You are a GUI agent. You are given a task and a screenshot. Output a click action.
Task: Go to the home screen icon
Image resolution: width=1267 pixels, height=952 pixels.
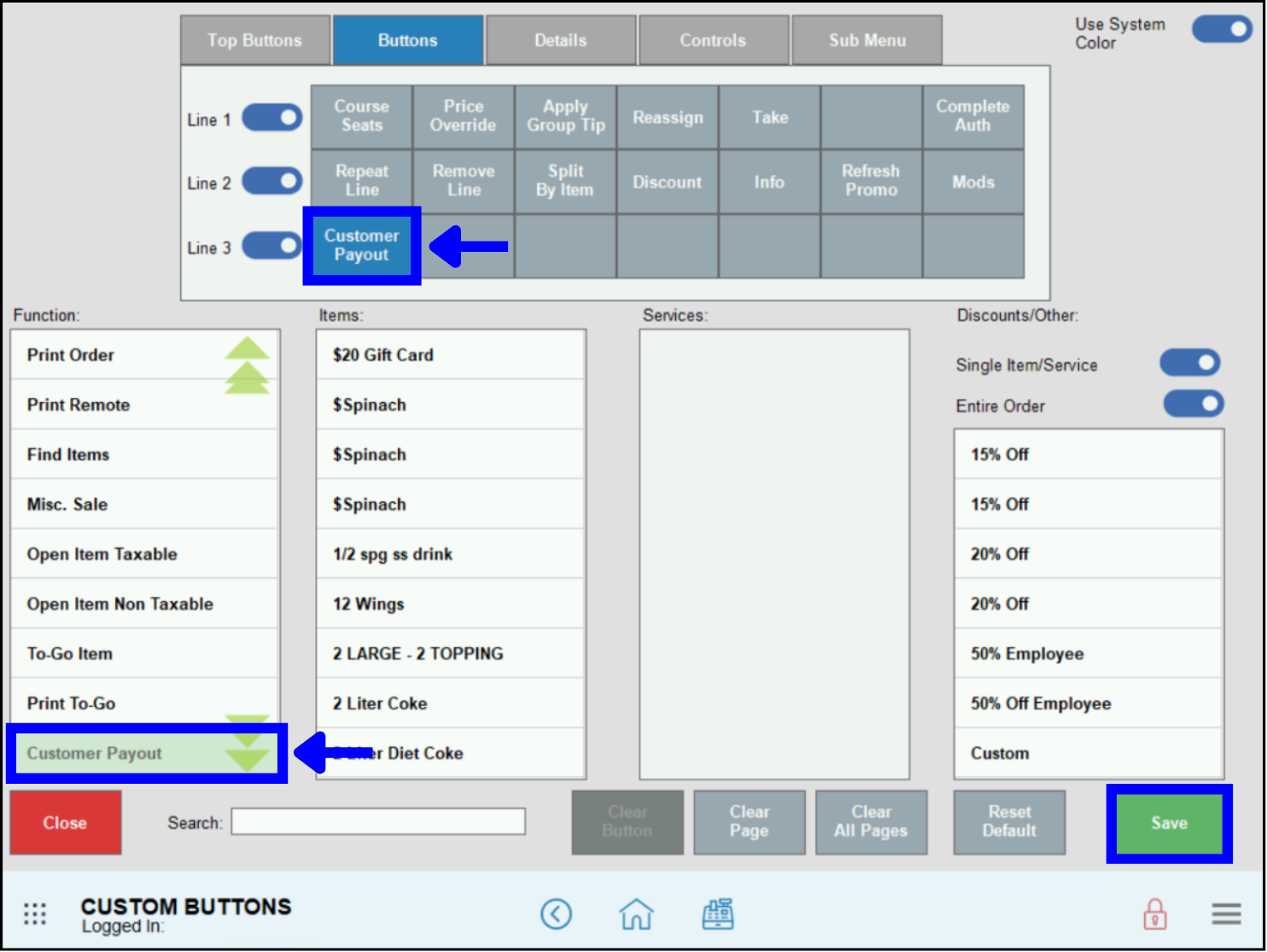(x=637, y=914)
